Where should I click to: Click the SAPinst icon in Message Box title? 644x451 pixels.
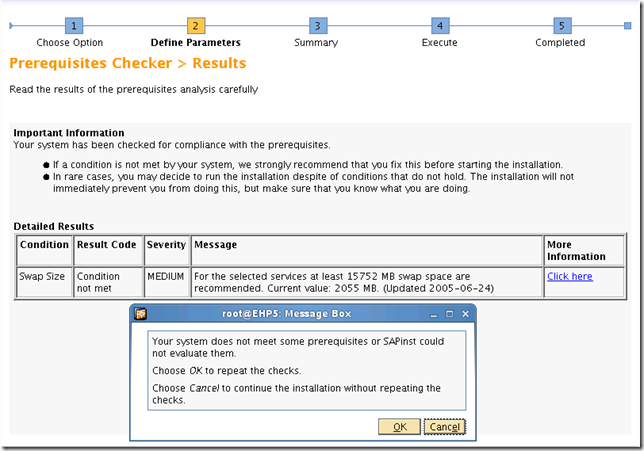(x=140, y=314)
